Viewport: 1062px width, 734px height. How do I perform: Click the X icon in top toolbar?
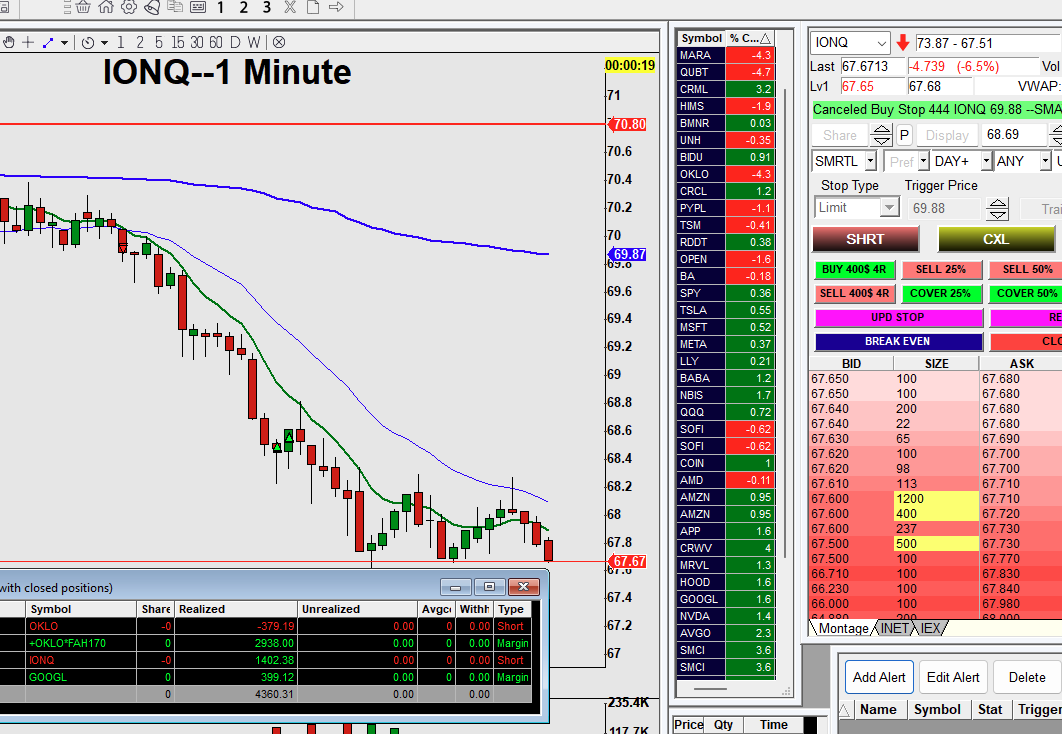(x=290, y=7)
